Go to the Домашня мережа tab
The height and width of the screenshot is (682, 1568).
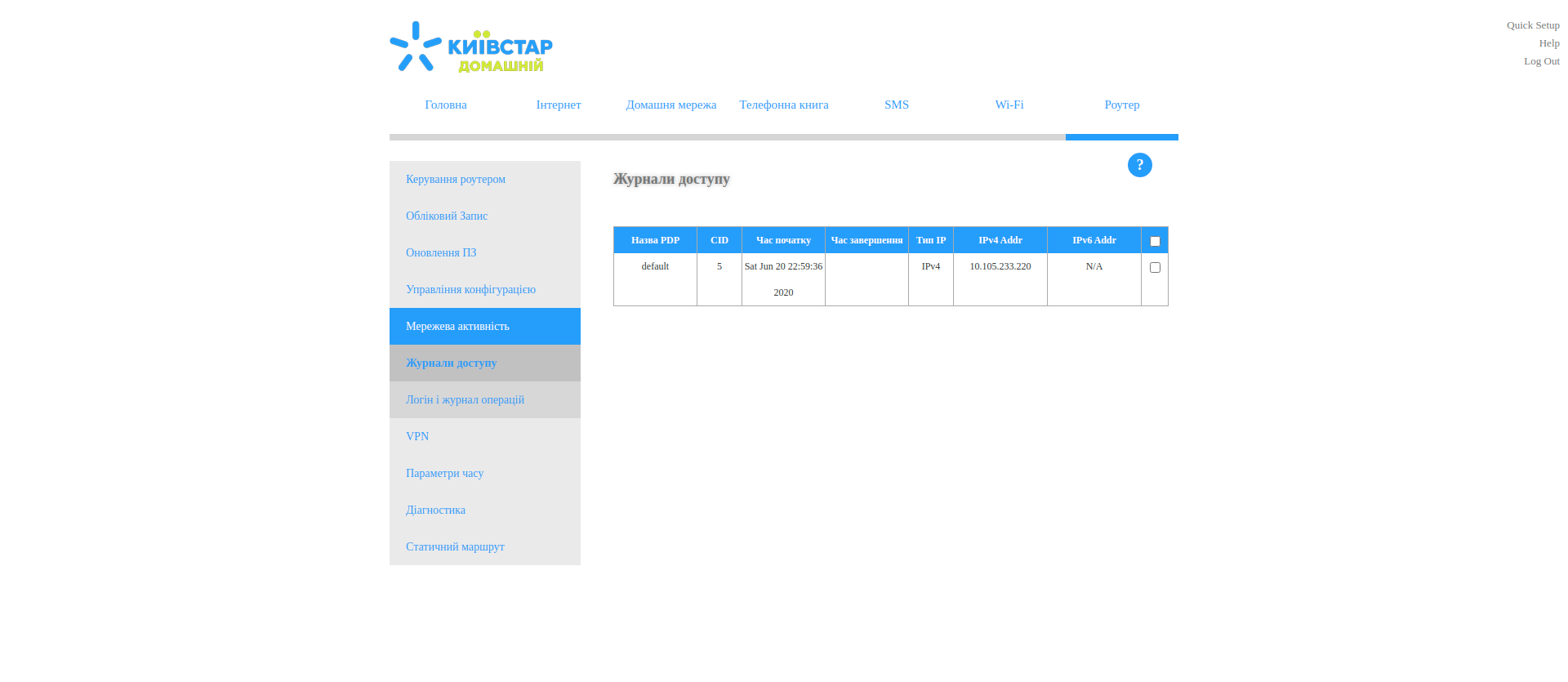pyautogui.click(x=670, y=105)
